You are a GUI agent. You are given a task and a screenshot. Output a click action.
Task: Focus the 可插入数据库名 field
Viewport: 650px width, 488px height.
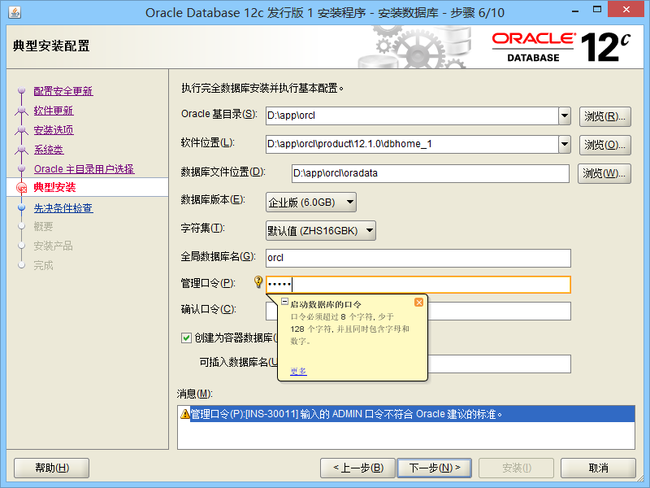[499, 364]
